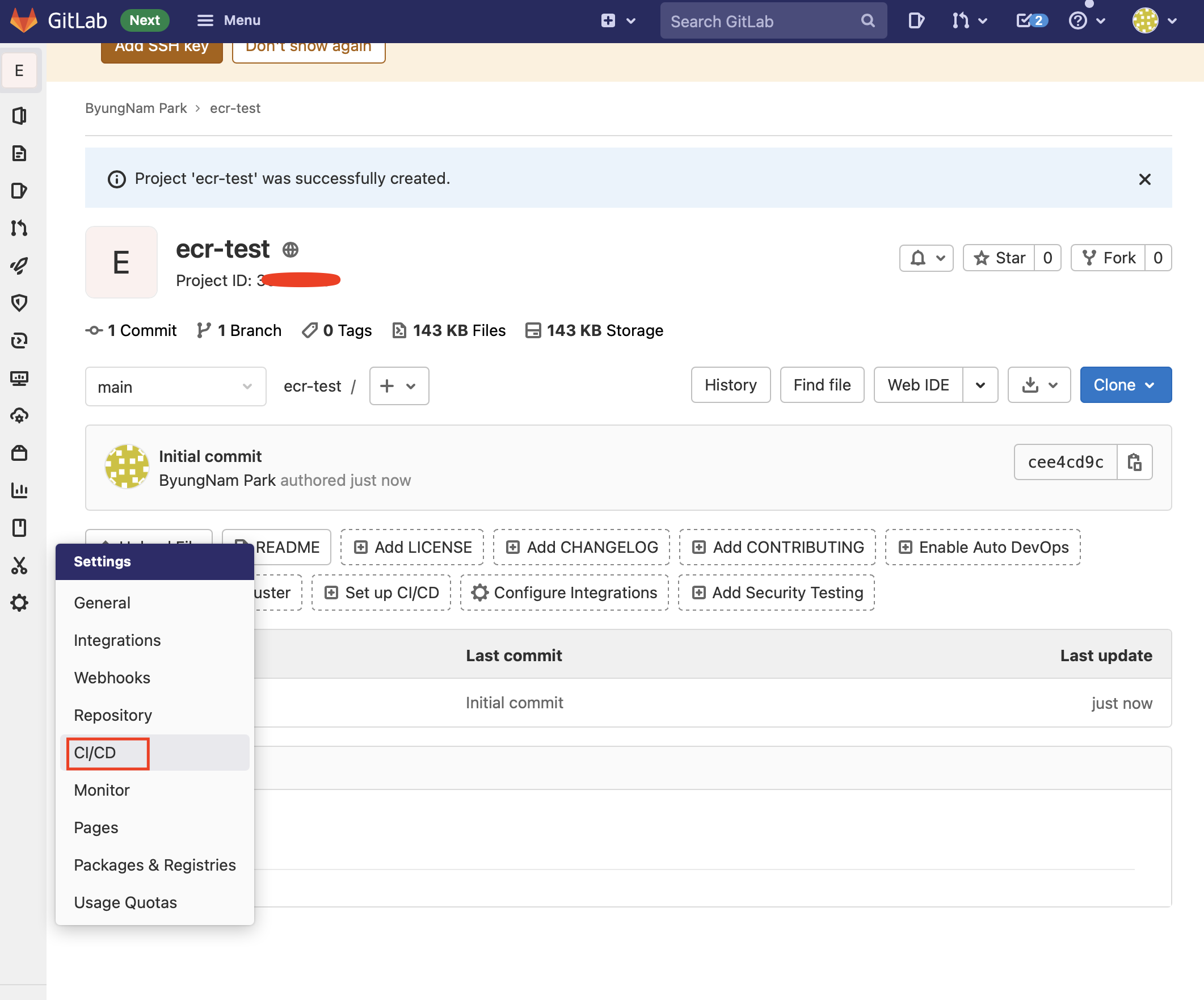Viewport: 1204px width, 1000px height.
Task: Select CI/CD in Settings menu
Action: point(155,753)
